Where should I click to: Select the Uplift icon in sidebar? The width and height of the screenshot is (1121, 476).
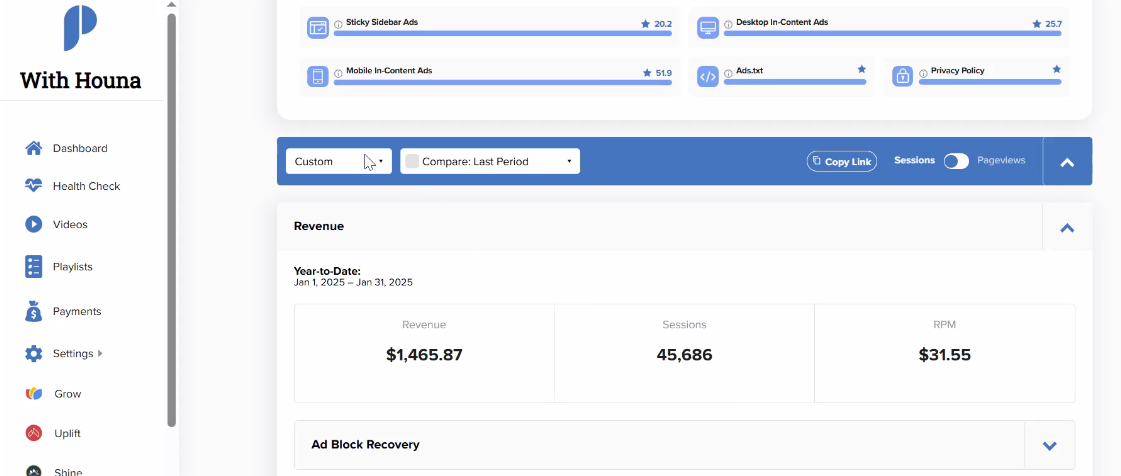[x=34, y=433]
